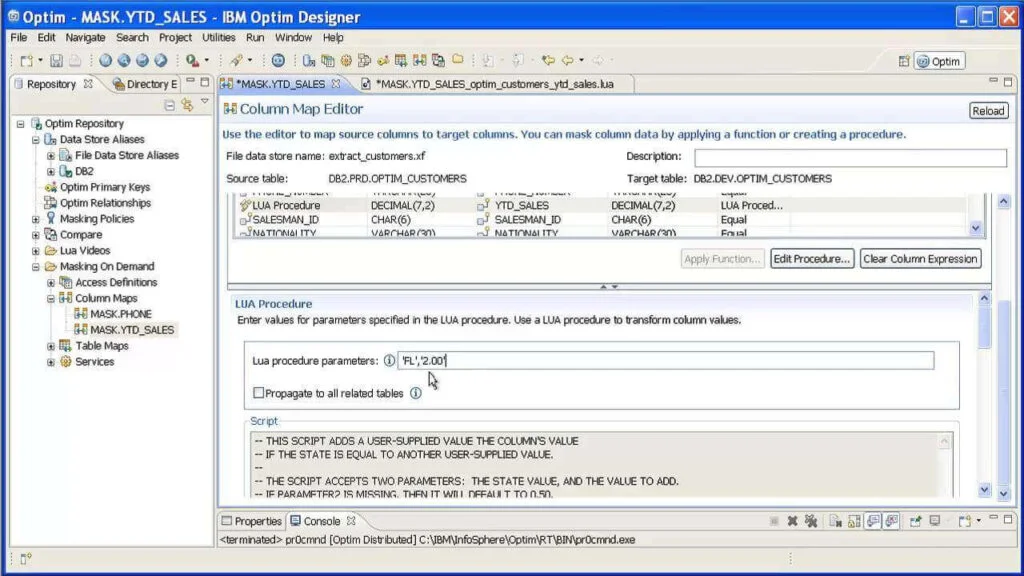Select the SALESMAN_ID source column row
1024x576 pixels.
click(284, 220)
